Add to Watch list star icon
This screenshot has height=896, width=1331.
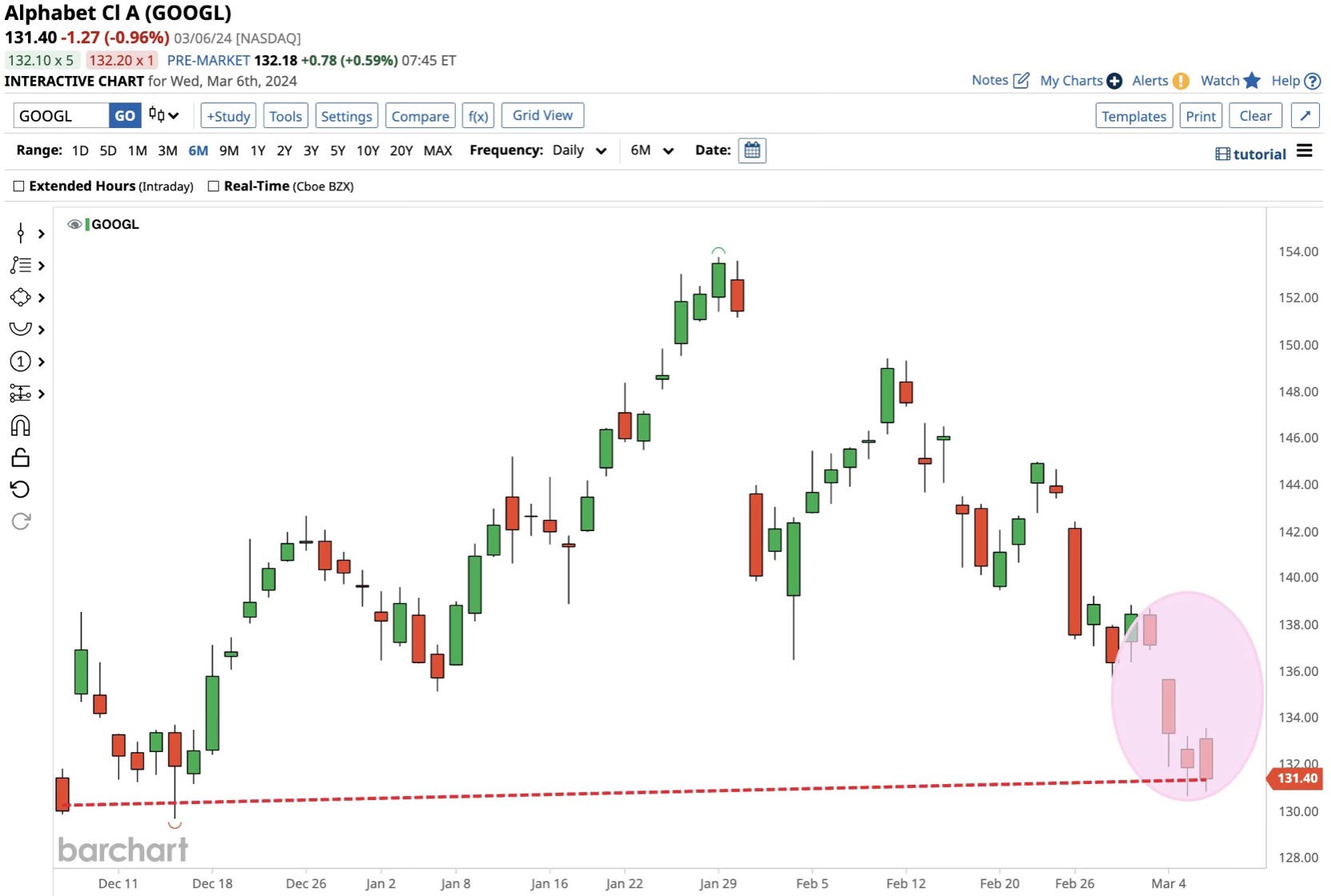click(1252, 80)
